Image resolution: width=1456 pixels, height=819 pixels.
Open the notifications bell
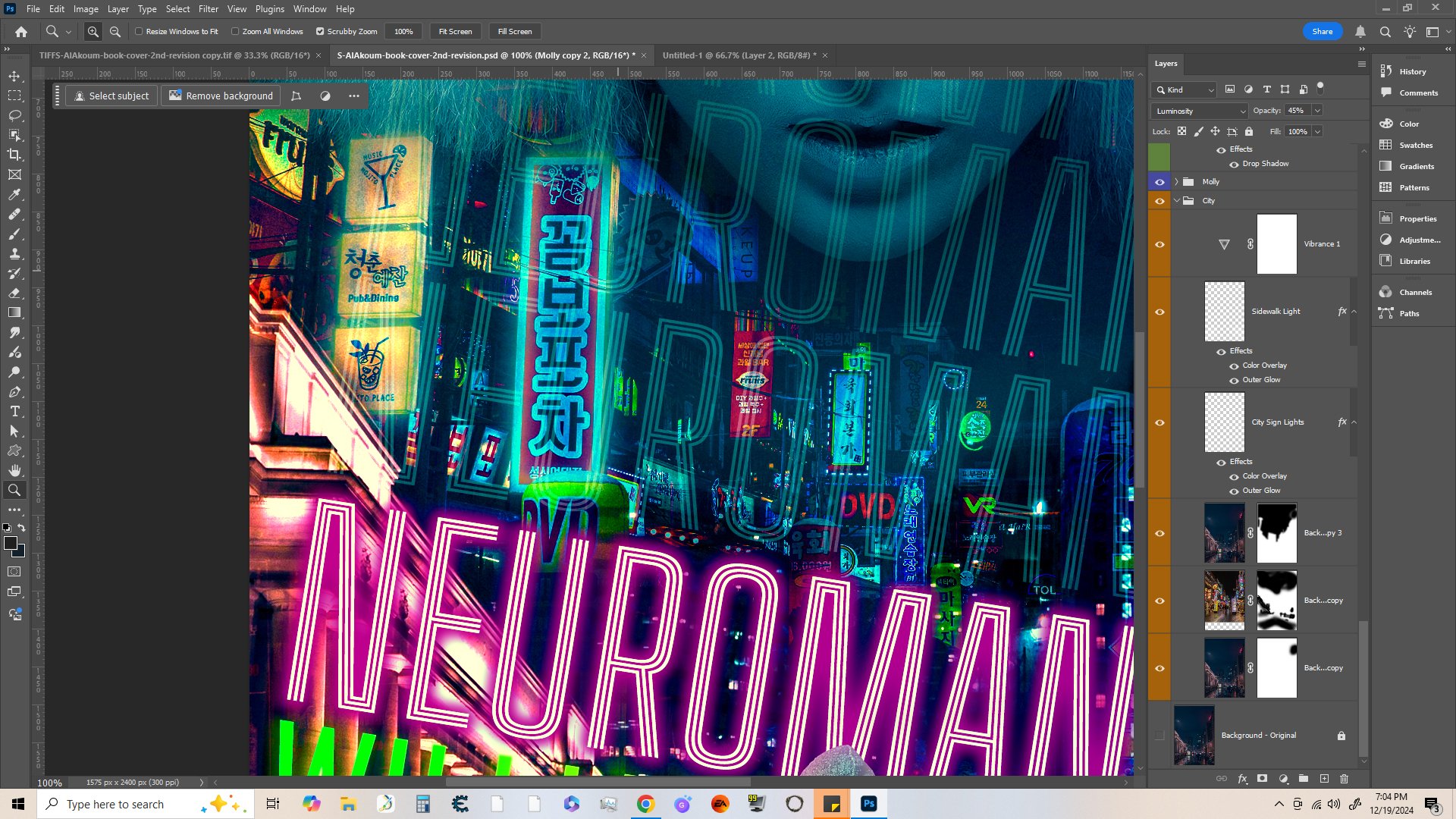tap(1360, 32)
